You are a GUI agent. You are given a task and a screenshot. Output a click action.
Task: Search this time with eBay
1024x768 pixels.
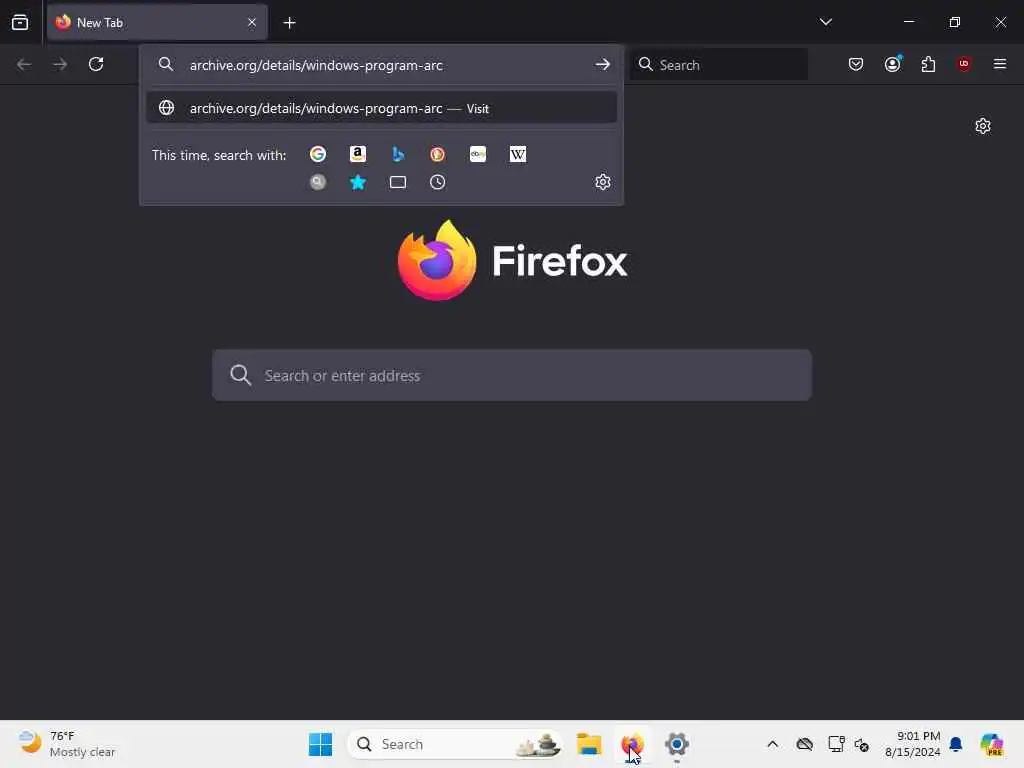pos(478,154)
